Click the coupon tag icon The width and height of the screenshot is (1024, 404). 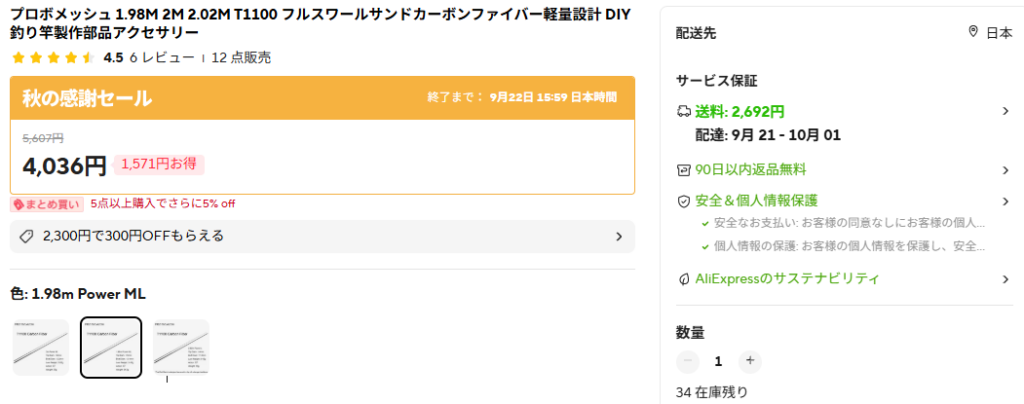point(28,237)
